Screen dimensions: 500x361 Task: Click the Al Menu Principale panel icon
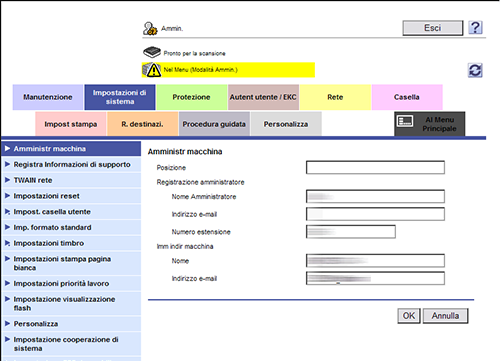(x=405, y=121)
